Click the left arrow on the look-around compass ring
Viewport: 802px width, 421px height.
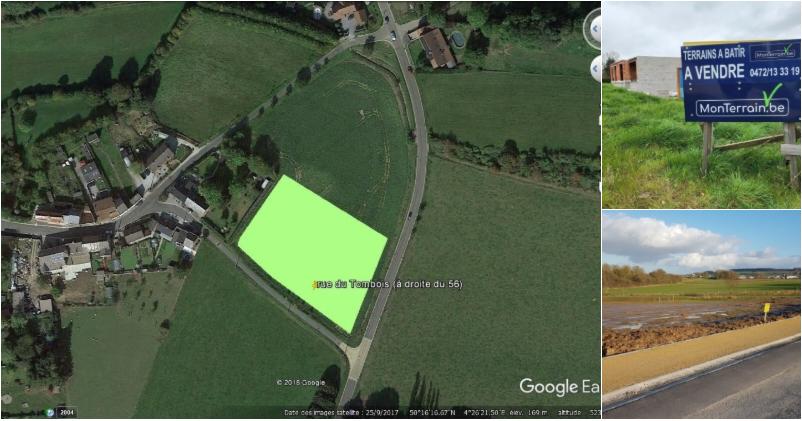point(595,29)
